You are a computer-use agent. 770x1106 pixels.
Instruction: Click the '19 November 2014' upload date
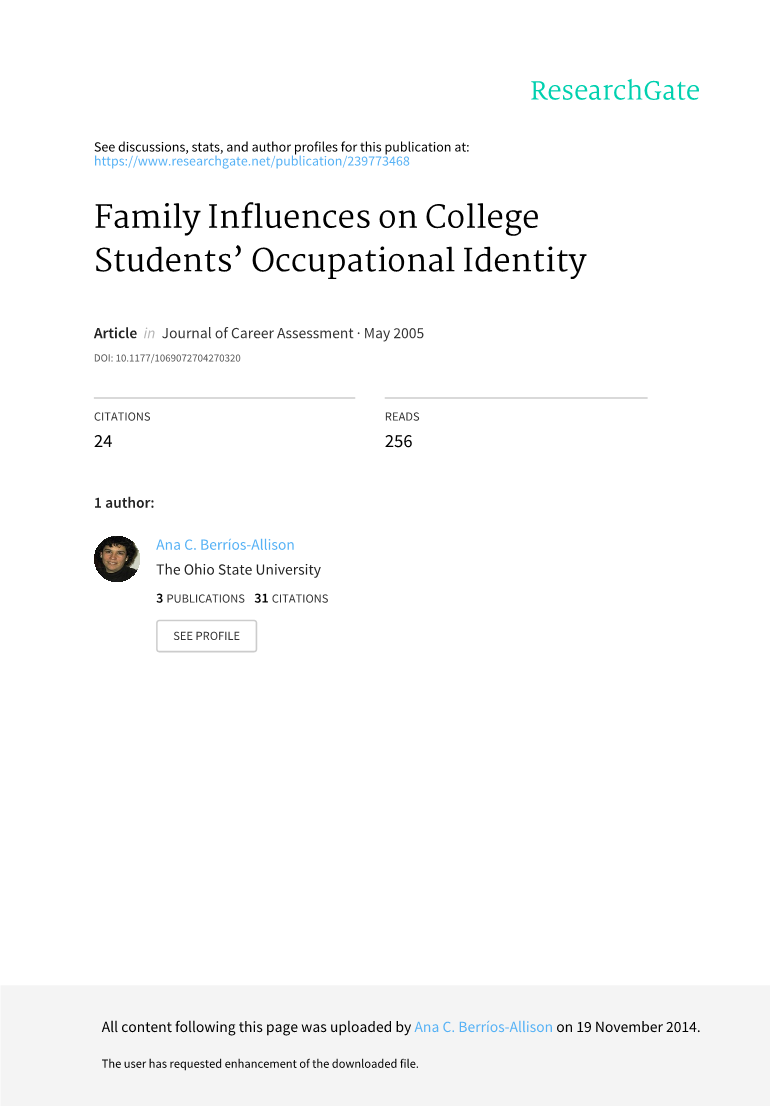click(x=637, y=1027)
